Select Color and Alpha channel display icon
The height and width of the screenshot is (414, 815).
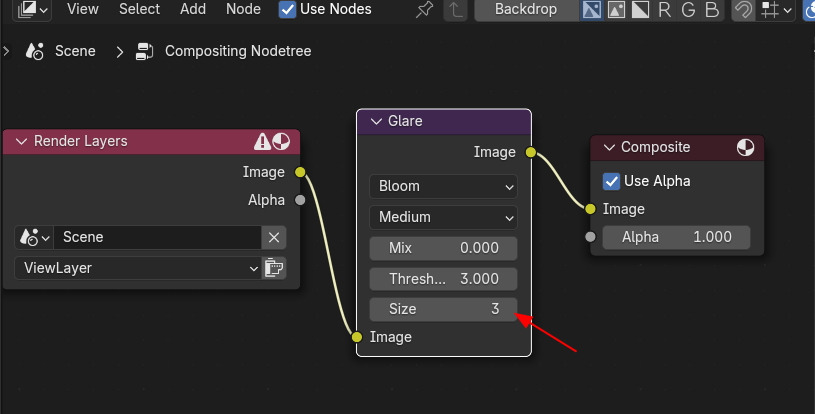(591, 9)
